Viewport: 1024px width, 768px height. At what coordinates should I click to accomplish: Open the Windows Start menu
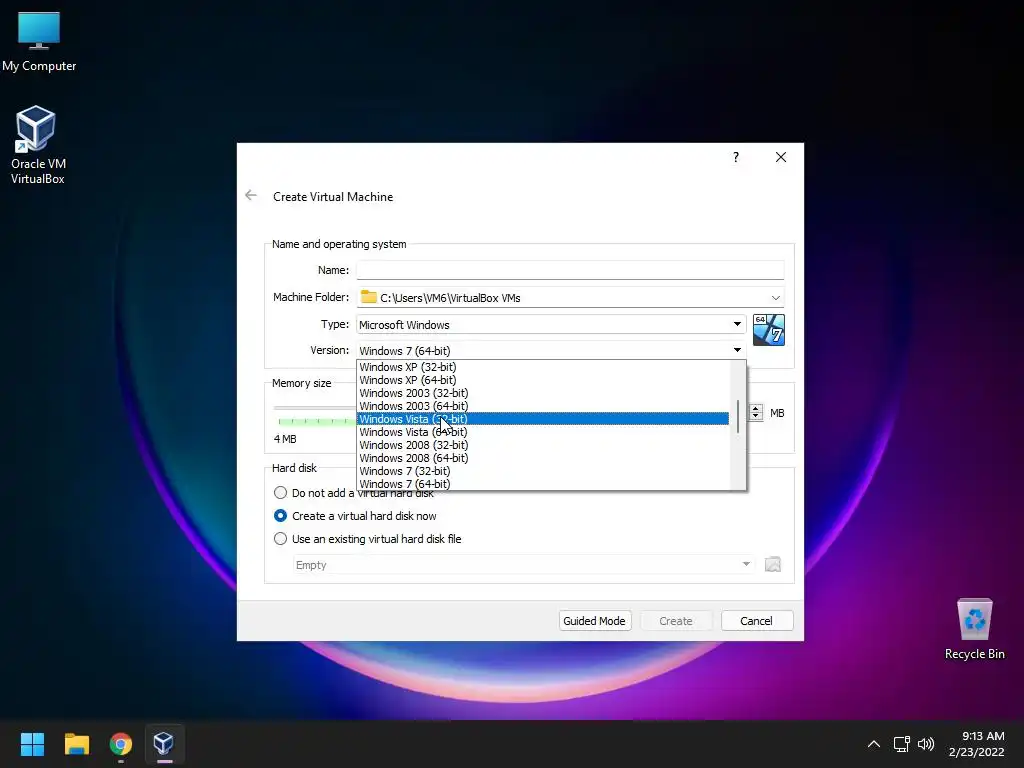[32, 744]
